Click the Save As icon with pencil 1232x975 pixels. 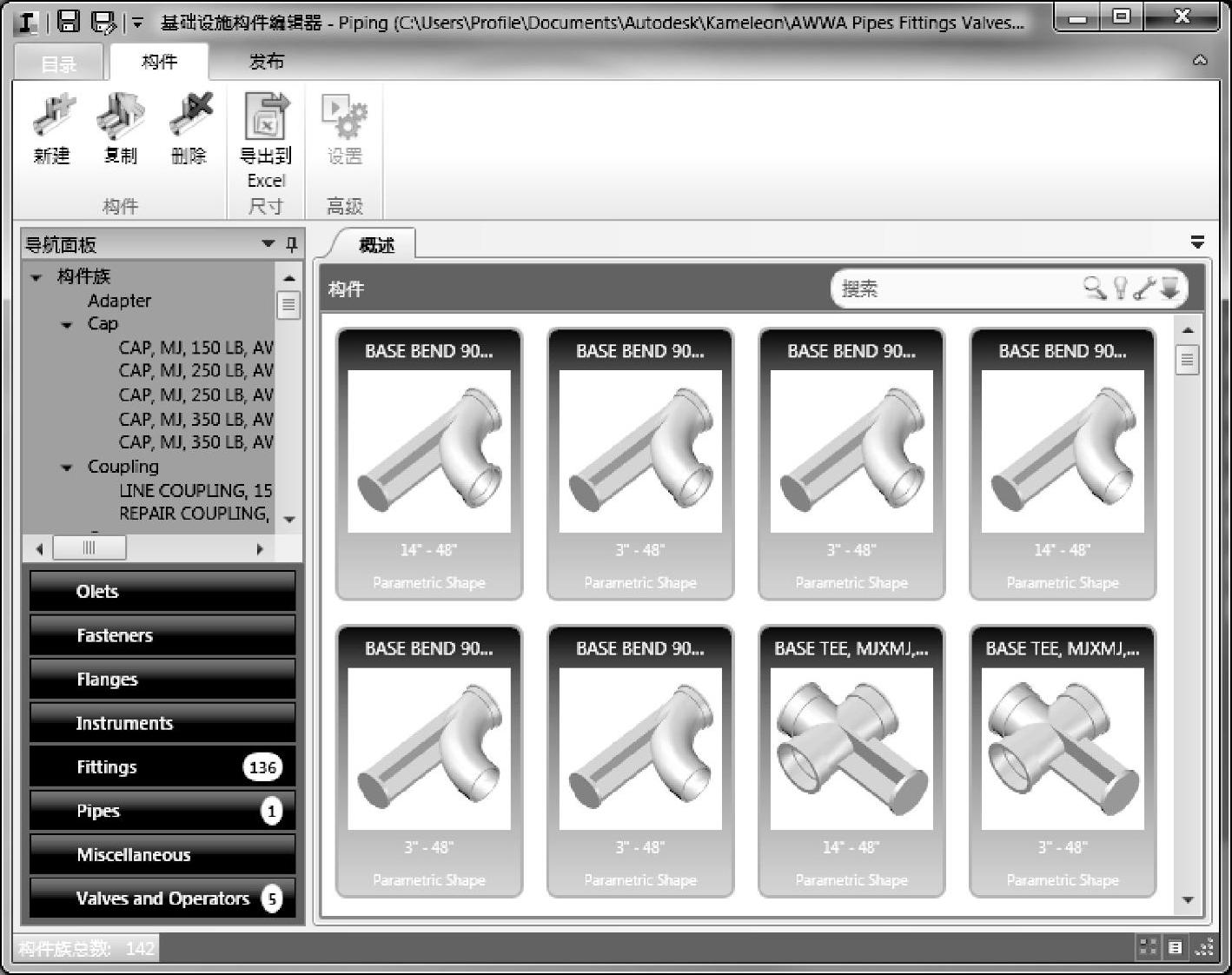pyautogui.click(x=103, y=21)
